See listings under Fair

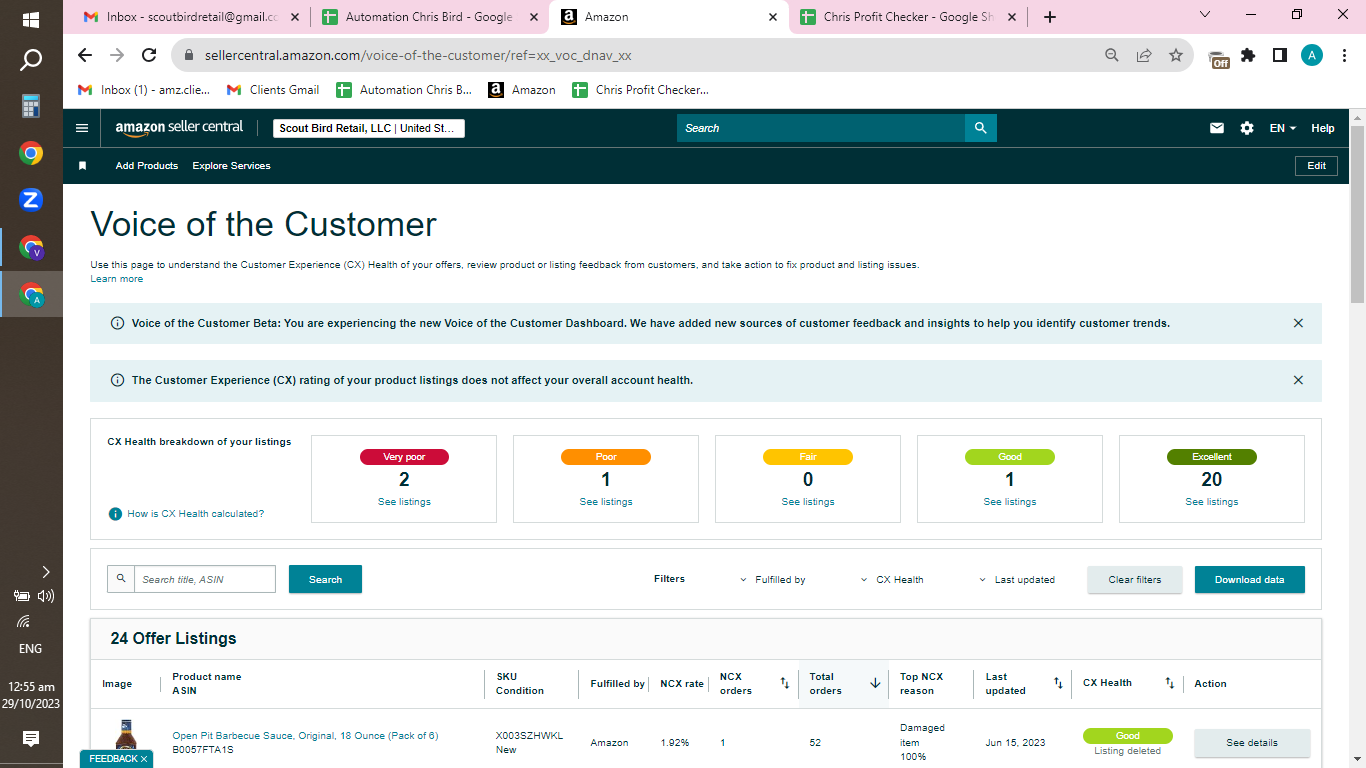point(808,502)
